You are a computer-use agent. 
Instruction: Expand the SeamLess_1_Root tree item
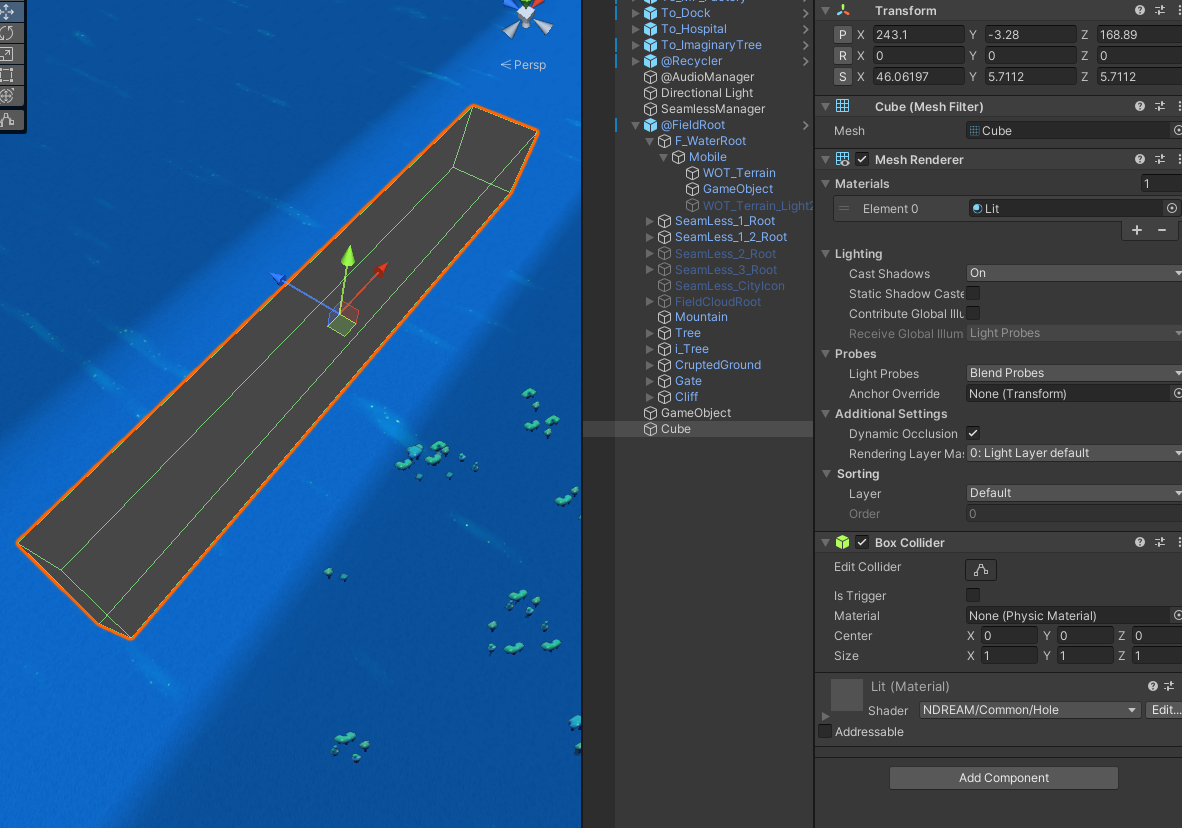pos(650,221)
